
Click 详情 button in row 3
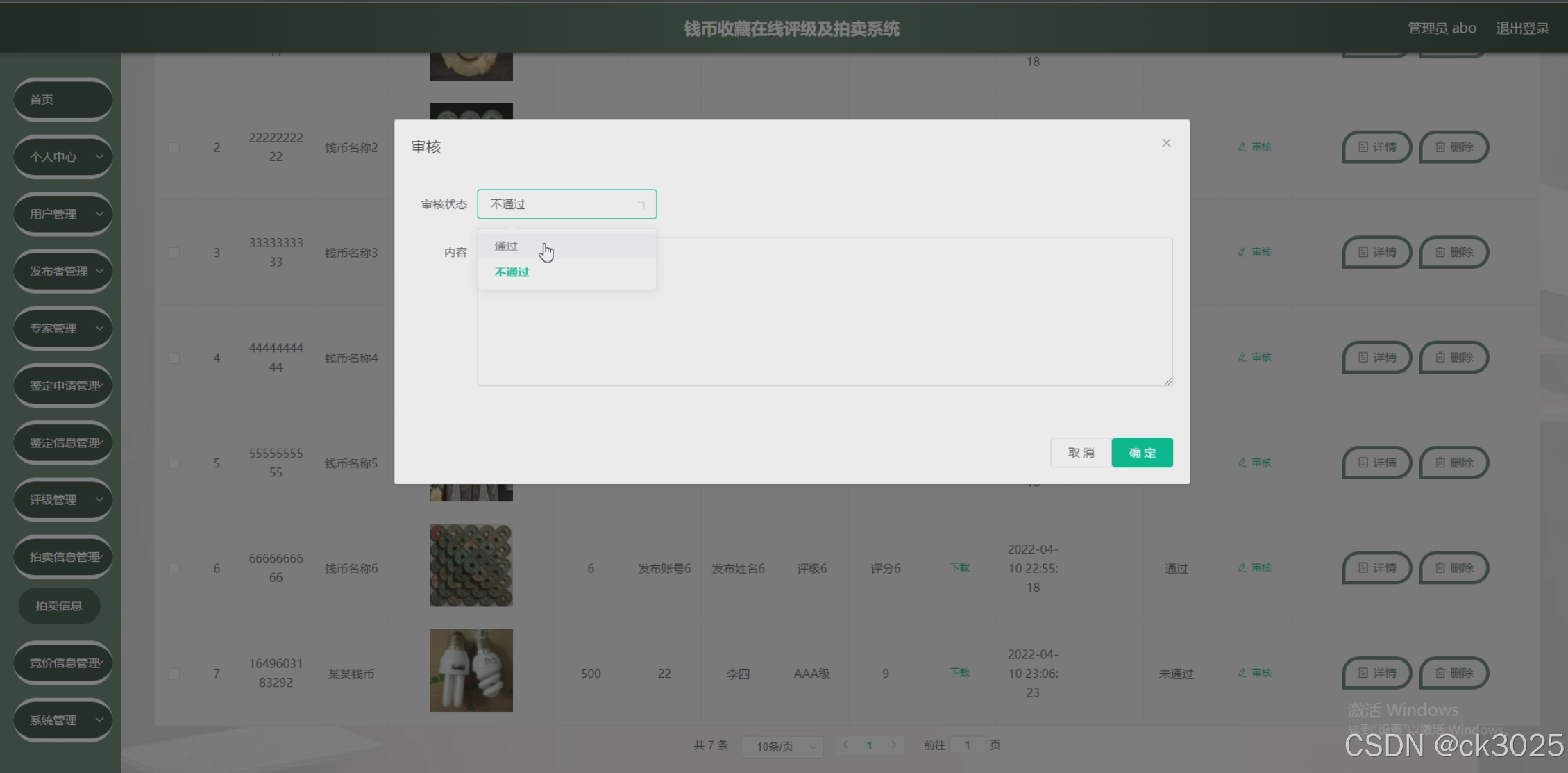point(1376,252)
